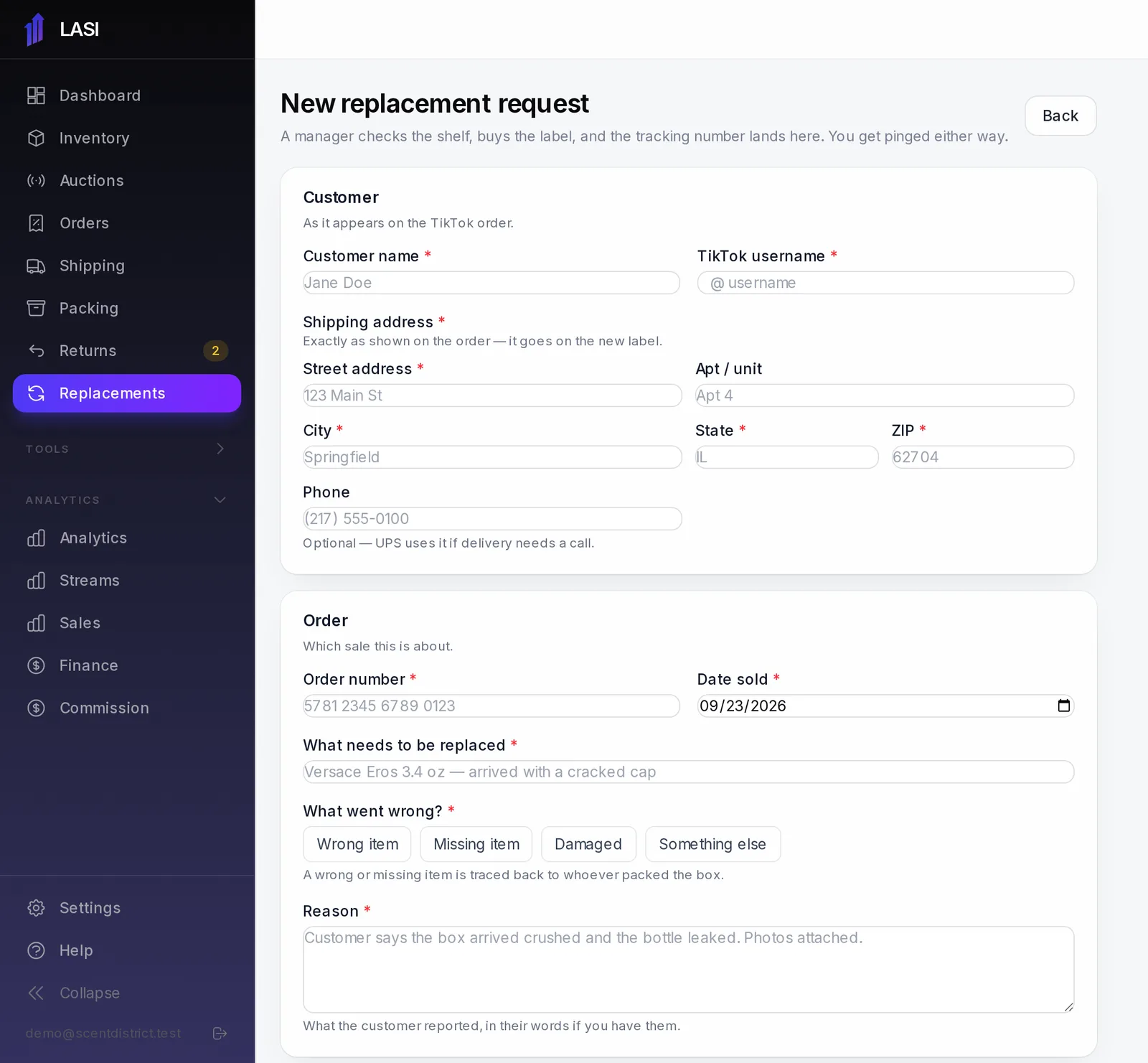Focus the Order number field
This screenshot has width=1148, height=1063.
point(491,706)
